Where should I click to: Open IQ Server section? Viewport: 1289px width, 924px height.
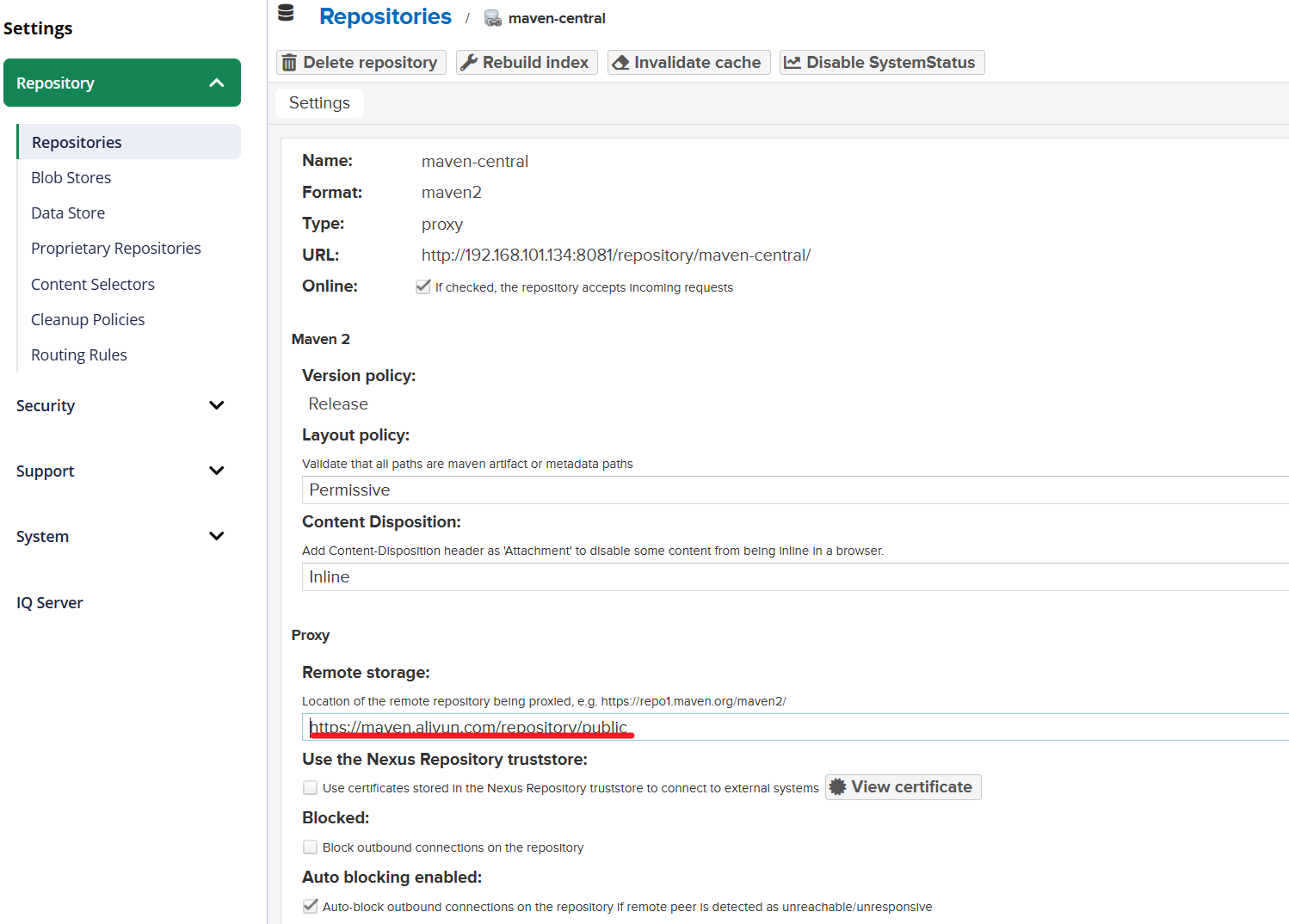point(50,602)
